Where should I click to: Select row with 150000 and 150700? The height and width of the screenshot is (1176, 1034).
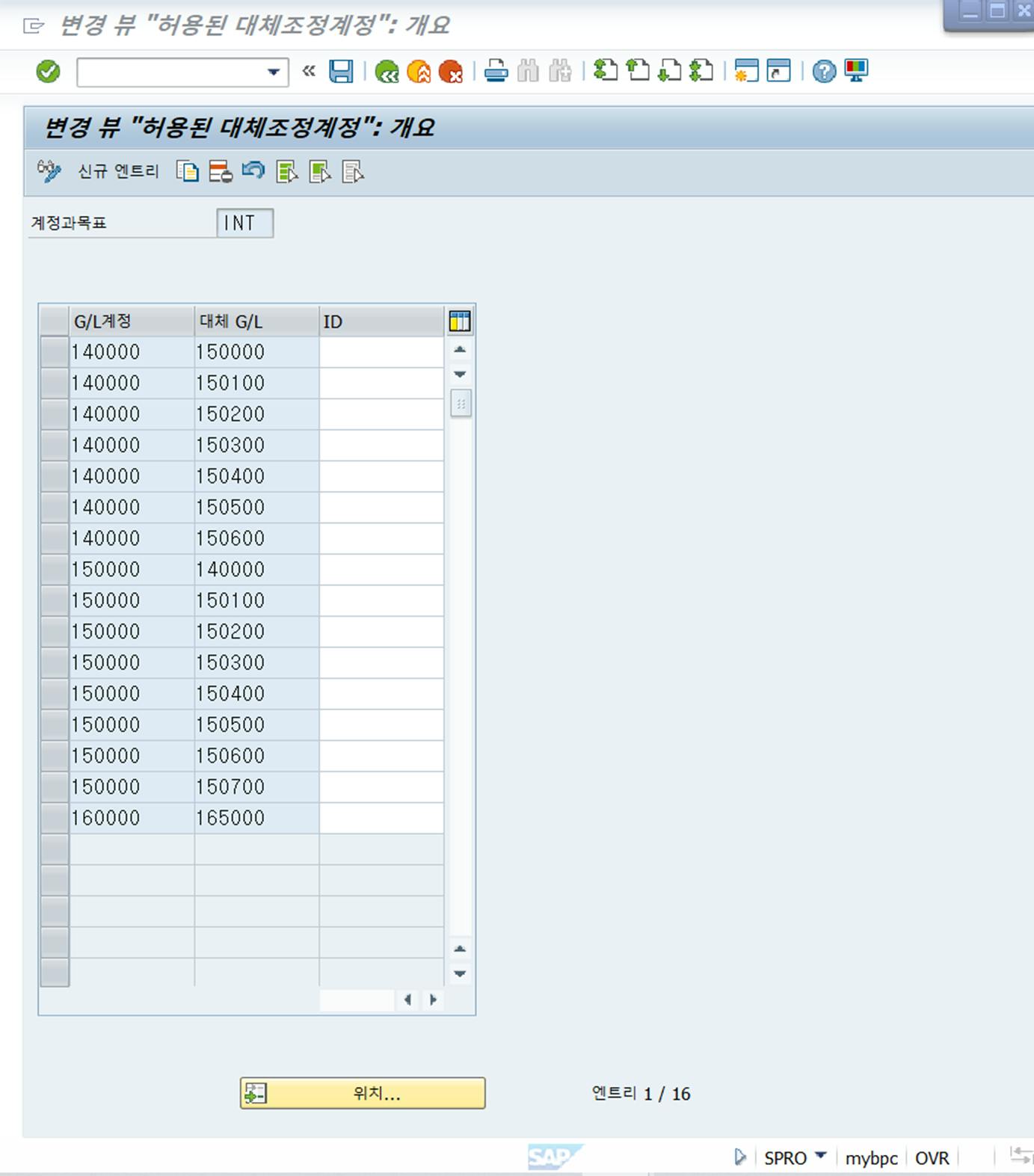click(55, 787)
